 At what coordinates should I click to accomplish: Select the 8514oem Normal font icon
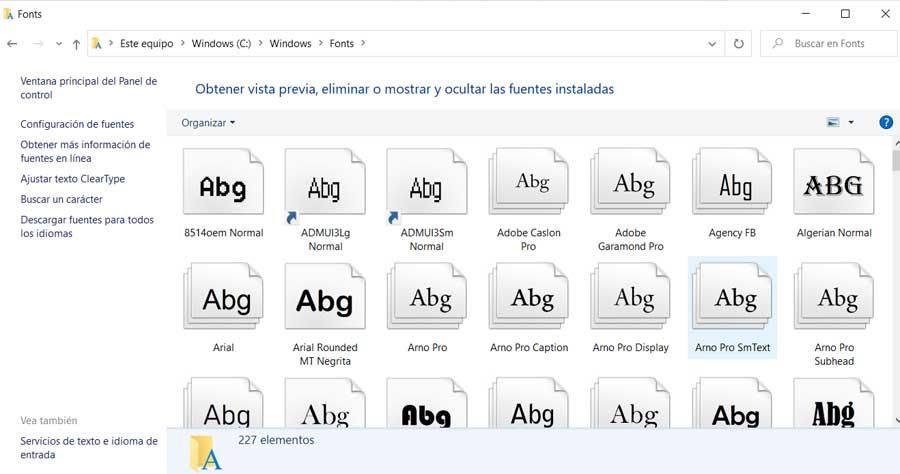(x=223, y=182)
